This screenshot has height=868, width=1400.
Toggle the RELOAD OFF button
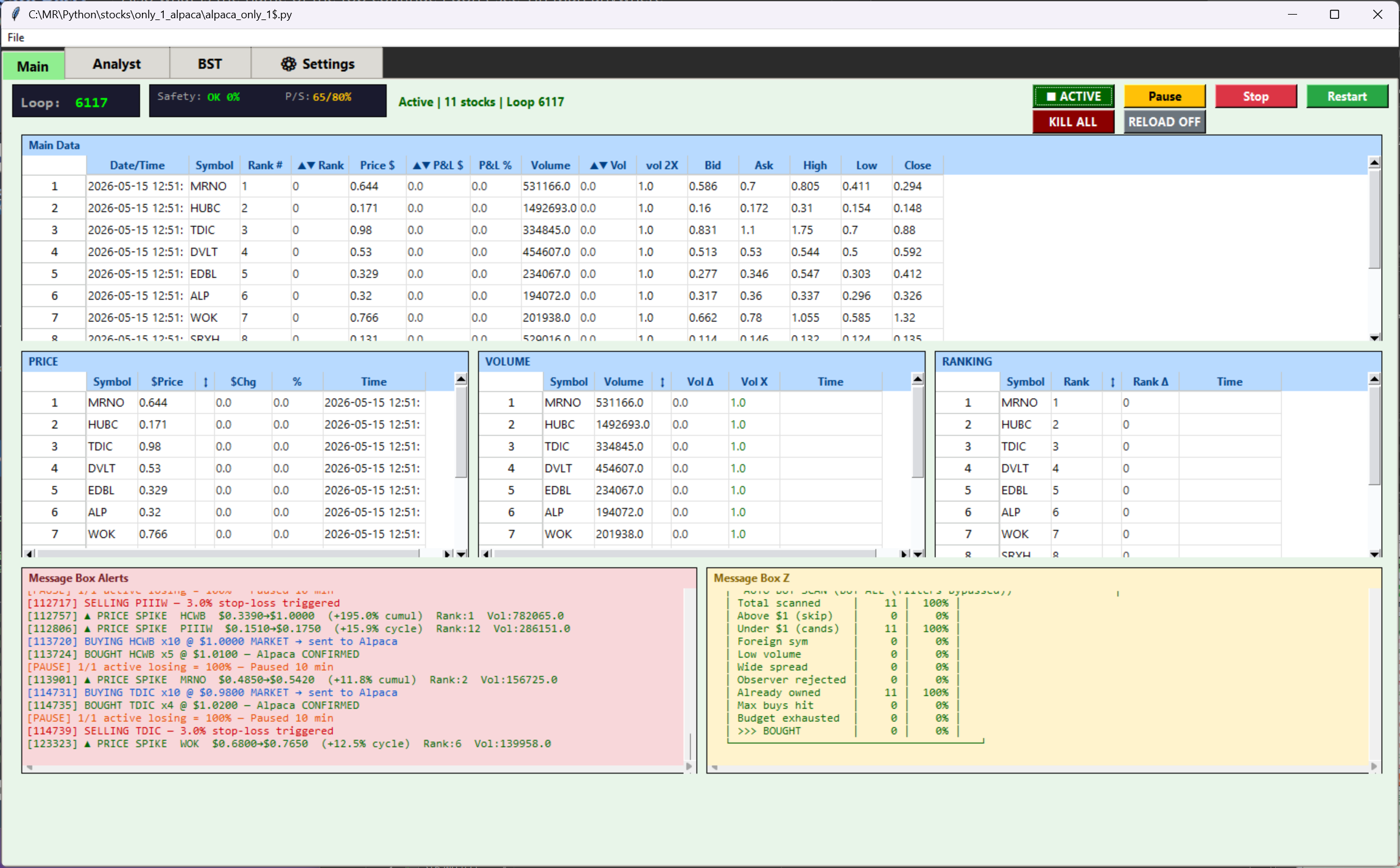pyautogui.click(x=1164, y=122)
